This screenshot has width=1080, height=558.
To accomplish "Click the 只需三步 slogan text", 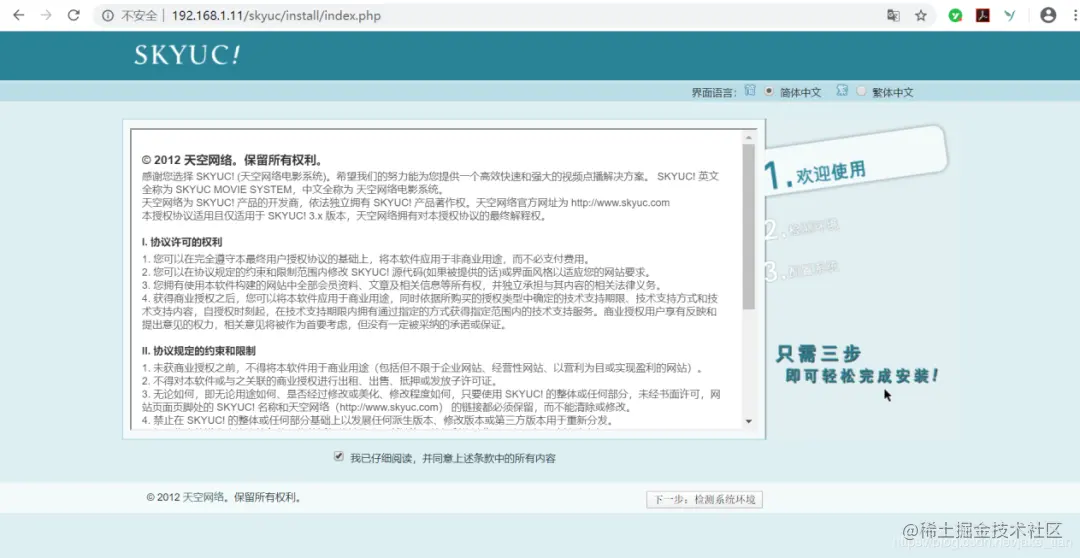I will click(818, 353).
